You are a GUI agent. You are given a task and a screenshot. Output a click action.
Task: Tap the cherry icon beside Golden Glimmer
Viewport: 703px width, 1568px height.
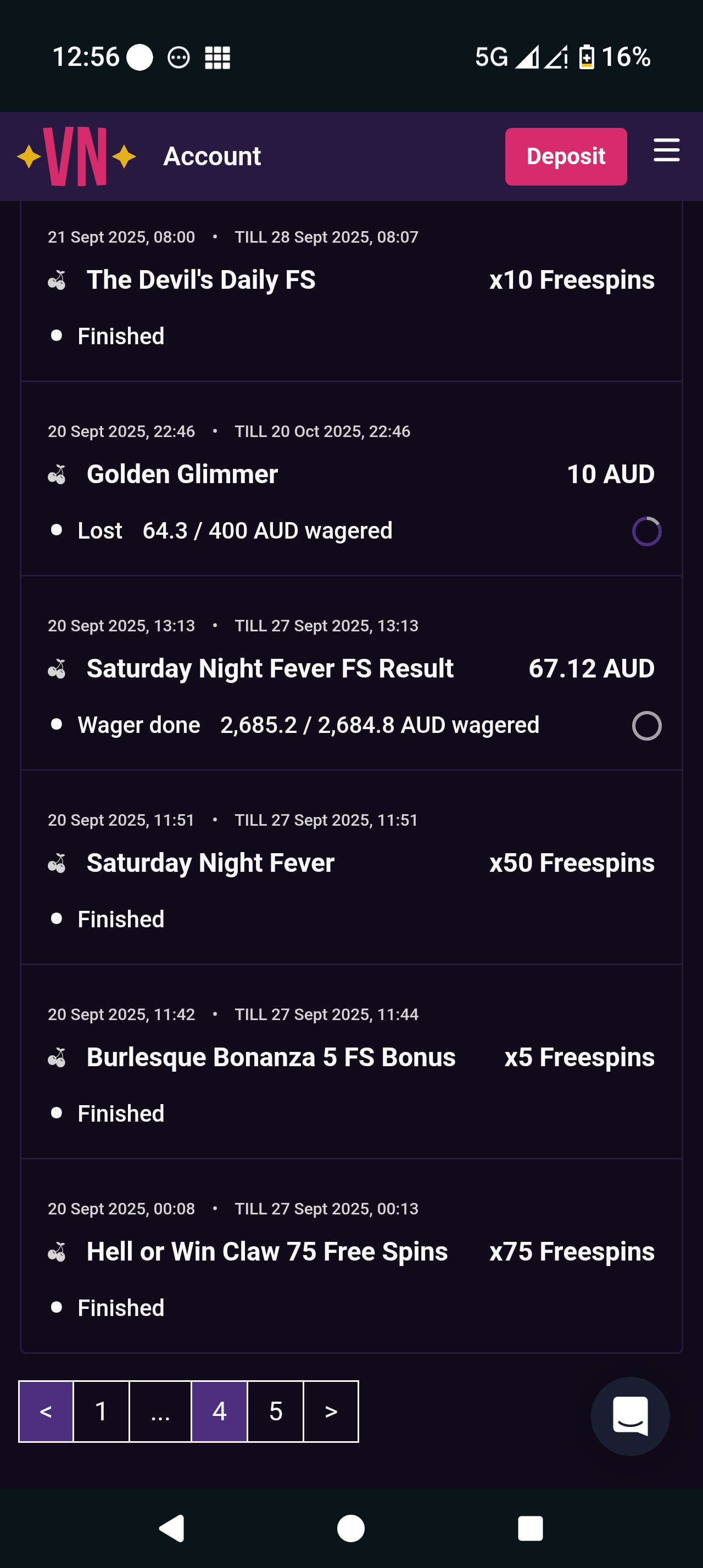pyautogui.click(x=57, y=475)
